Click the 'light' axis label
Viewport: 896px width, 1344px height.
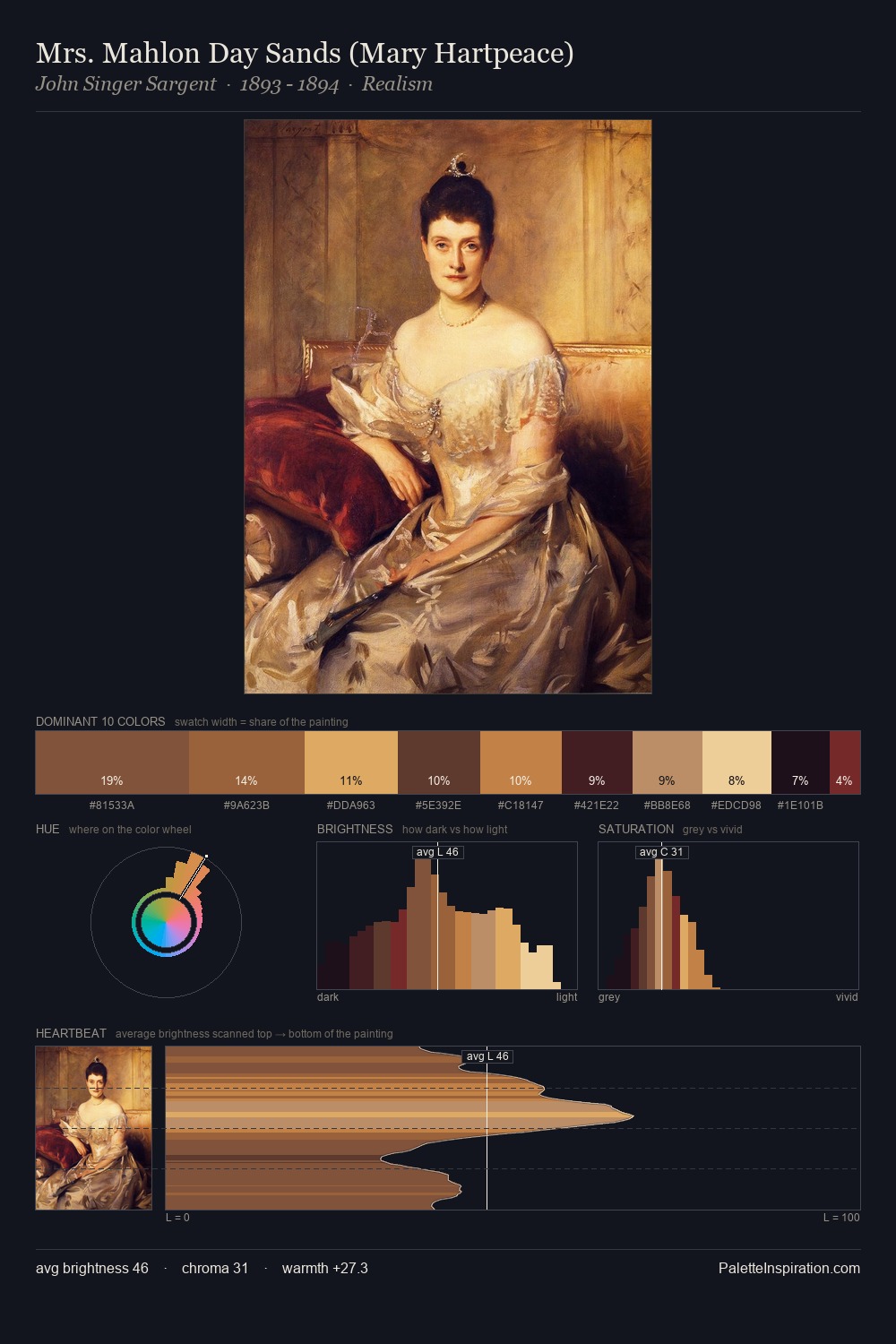point(566,997)
